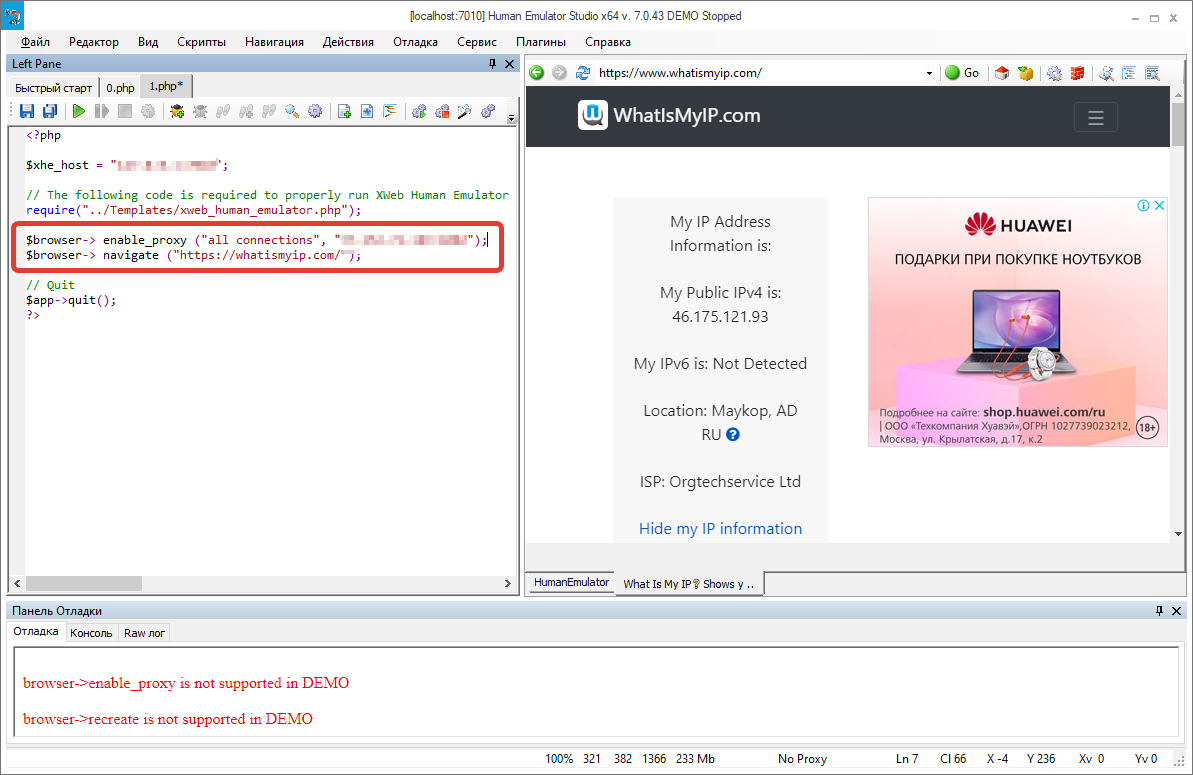
Task: Open the Raw лог debug tab
Action: point(145,633)
